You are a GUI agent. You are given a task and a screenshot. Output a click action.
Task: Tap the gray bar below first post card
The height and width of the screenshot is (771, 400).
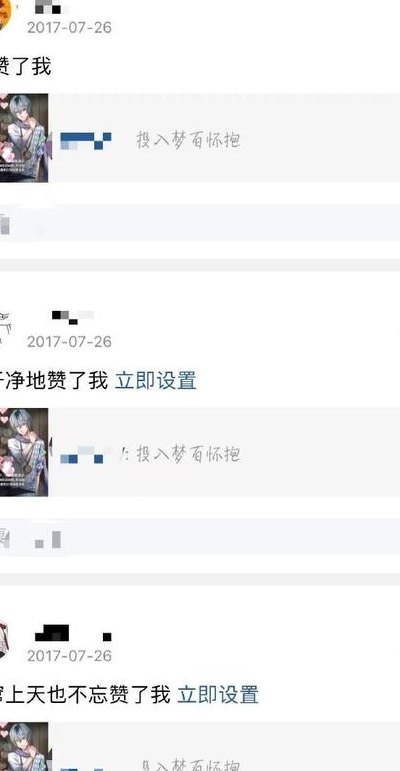tap(200, 223)
